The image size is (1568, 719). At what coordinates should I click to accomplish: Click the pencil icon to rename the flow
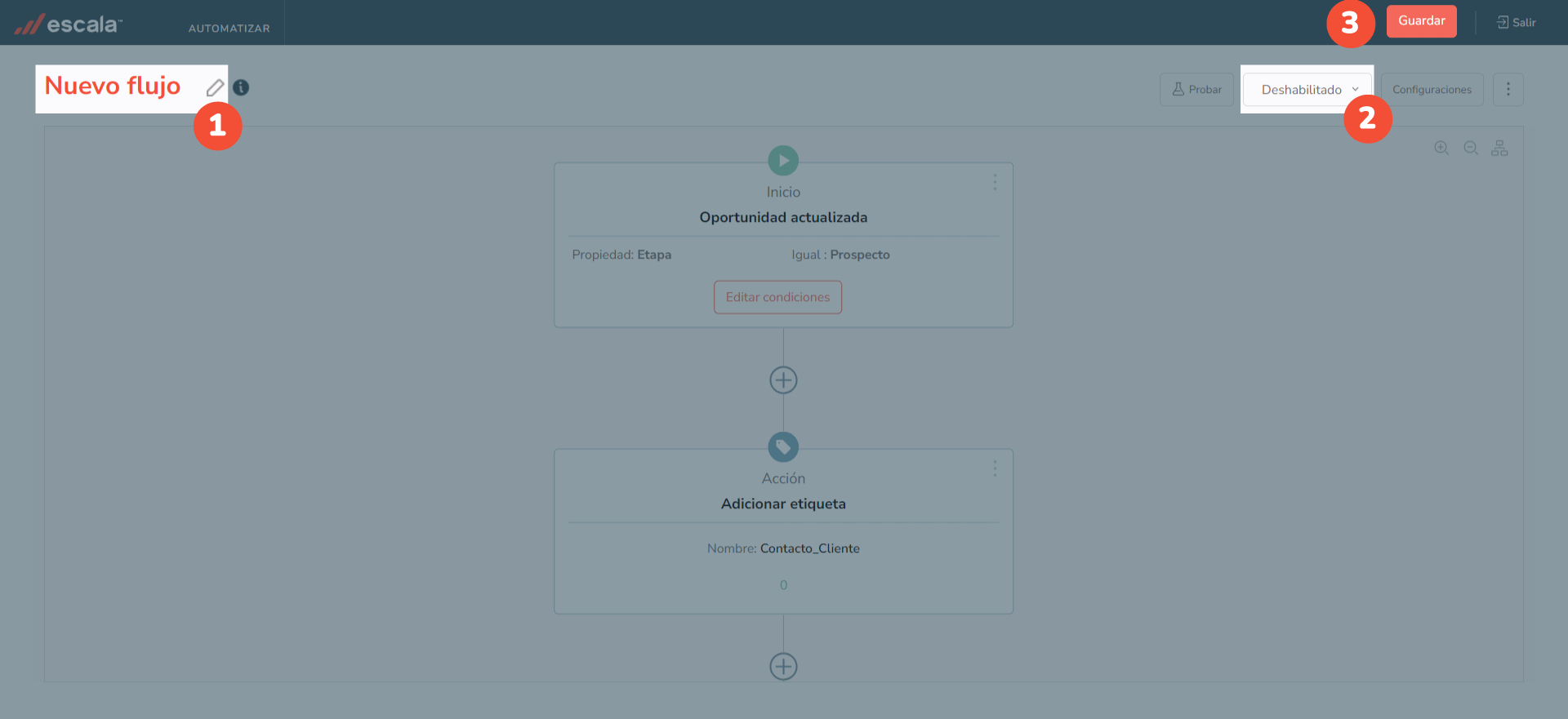click(x=215, y=88)
